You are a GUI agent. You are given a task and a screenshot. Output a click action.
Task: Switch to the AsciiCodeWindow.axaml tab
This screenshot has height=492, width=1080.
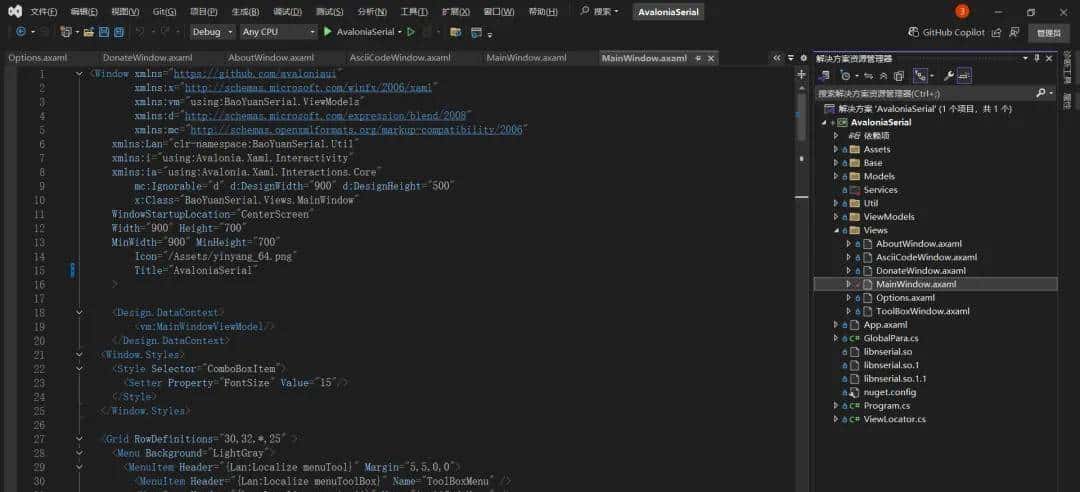coord(399,58)
